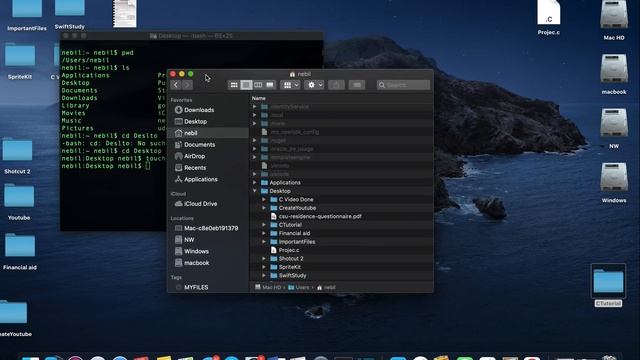Switch Finder to list view

pyautogui.click(x=246, y=85)
